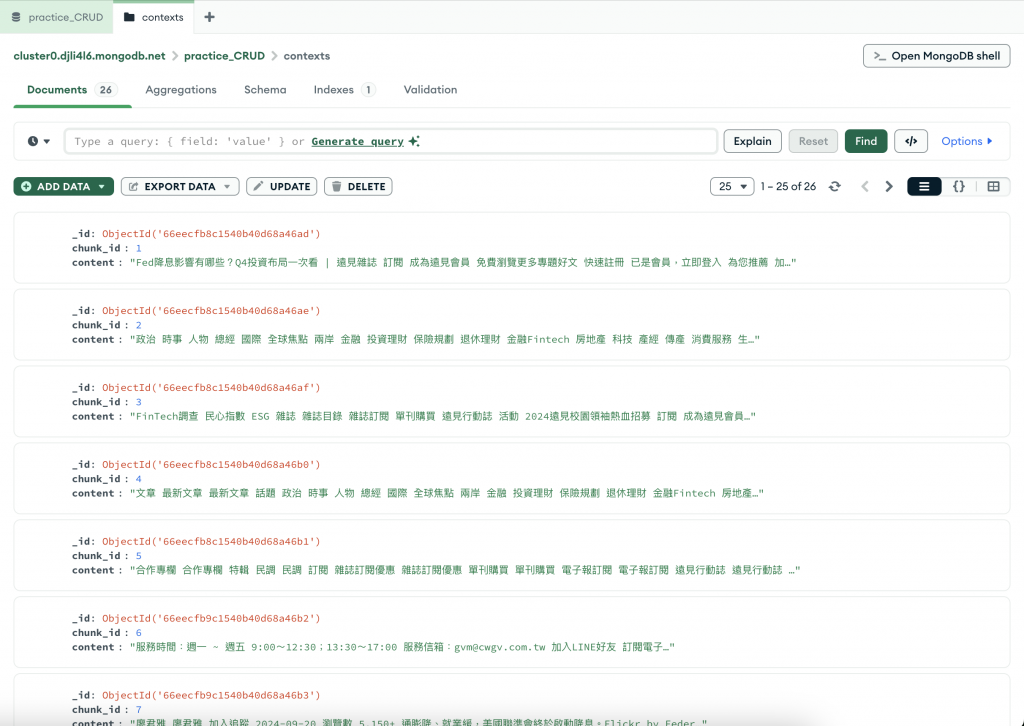Click chunk_id value 6
This screenshot has width=1024, height=726.
[x=138, y=633]
